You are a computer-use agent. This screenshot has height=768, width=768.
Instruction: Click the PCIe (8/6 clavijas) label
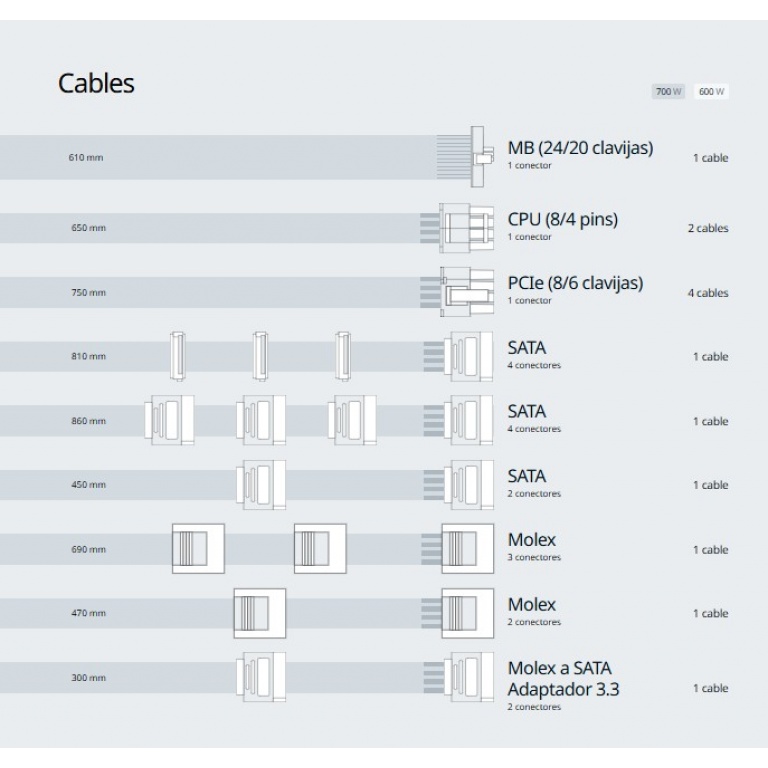tap(575, 283)
